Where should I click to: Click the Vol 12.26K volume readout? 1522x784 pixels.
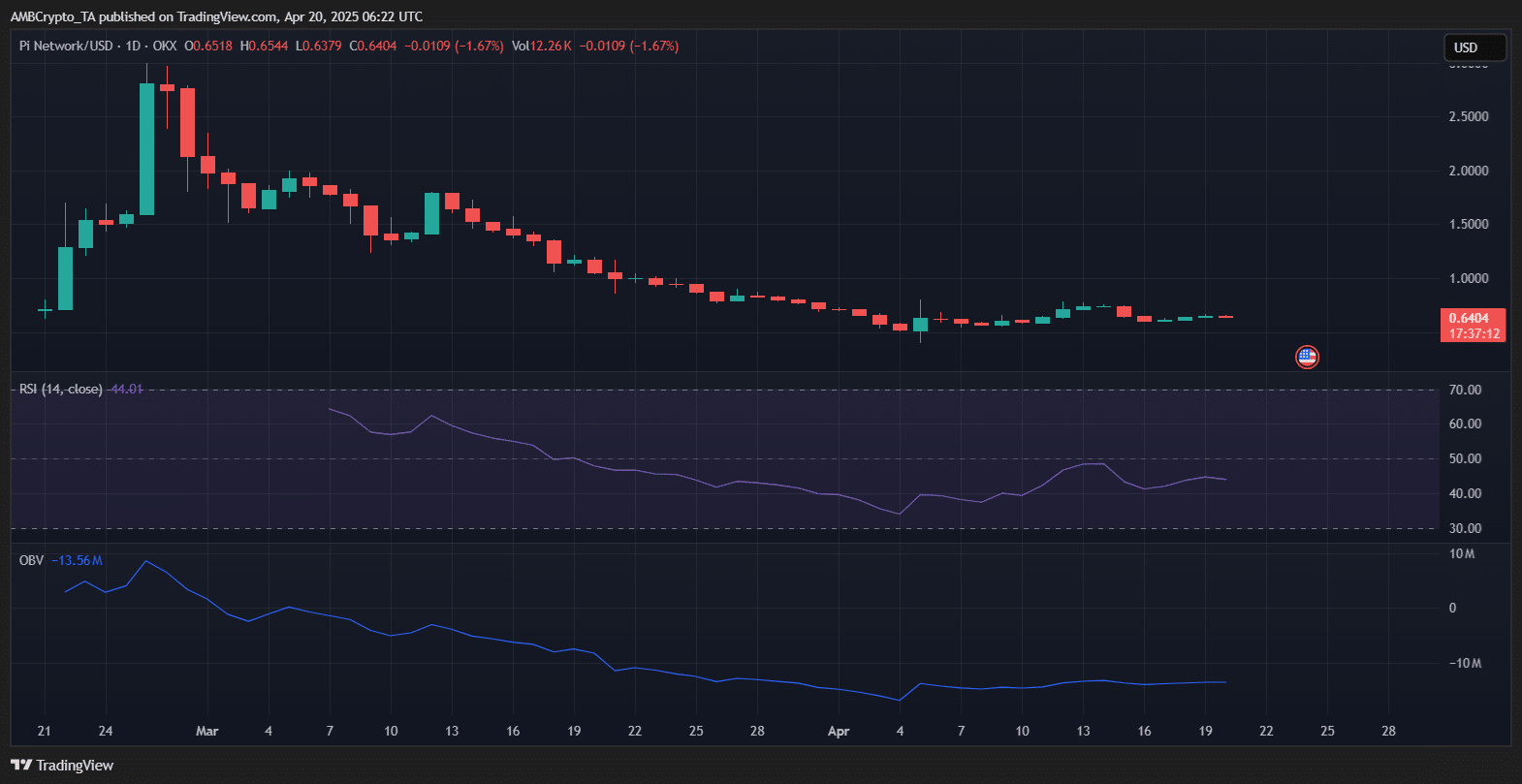click(x=541, y=46)
